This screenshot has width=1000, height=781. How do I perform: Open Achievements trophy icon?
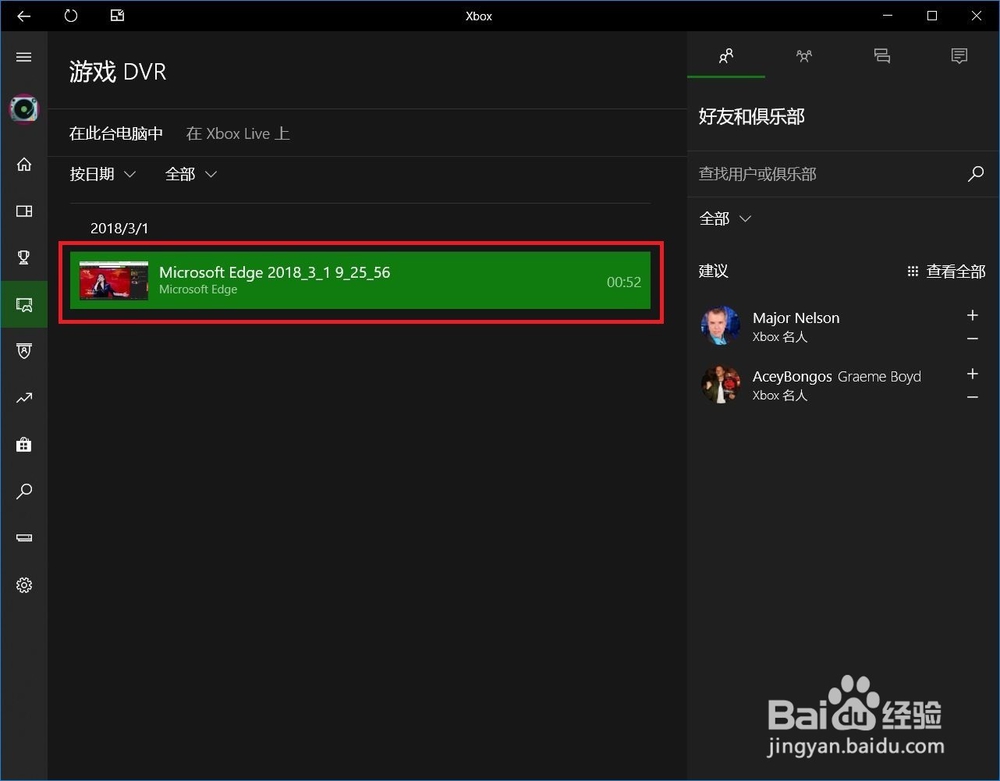[24, 258]
